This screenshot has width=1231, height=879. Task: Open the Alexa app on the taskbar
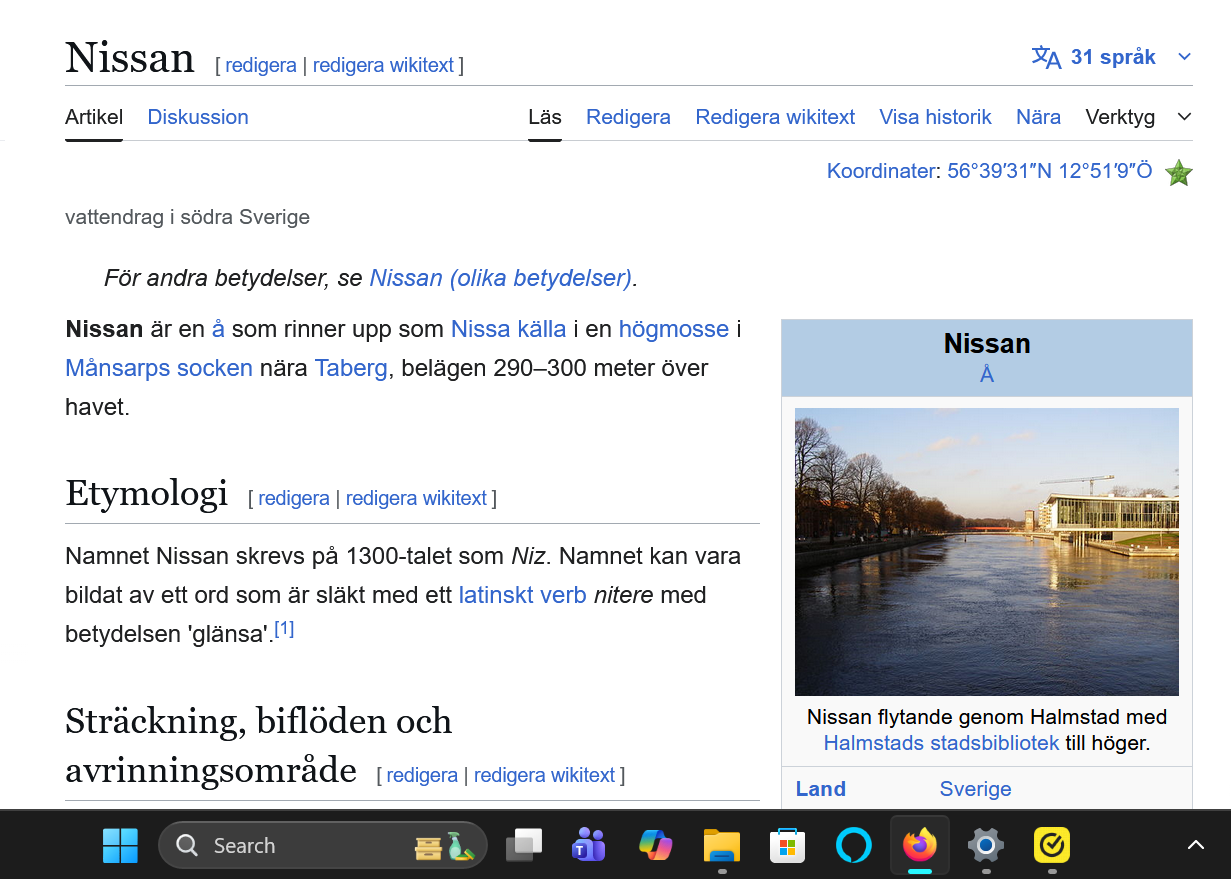tap(854, 846)
